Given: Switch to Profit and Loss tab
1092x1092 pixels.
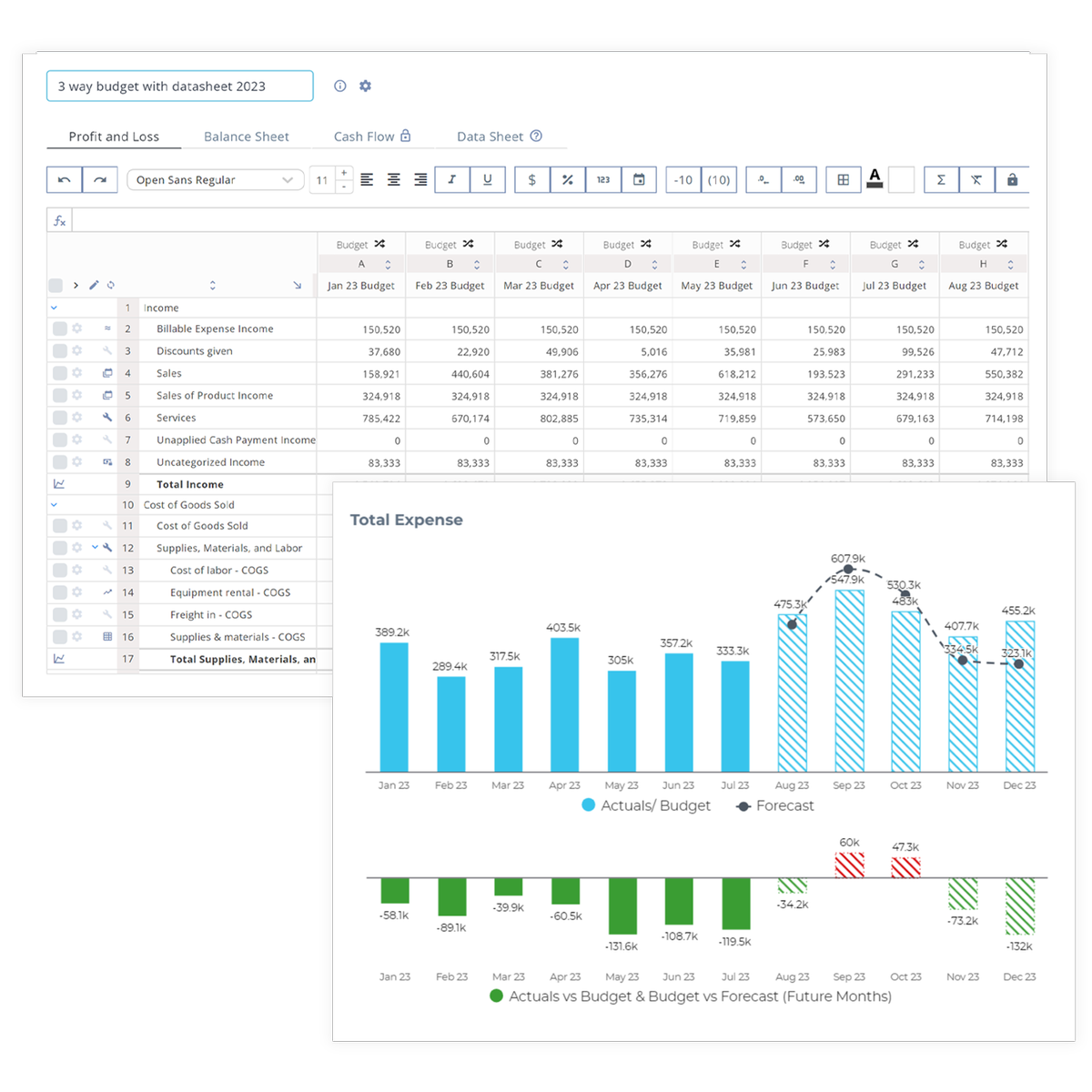Looking at the screenshot, I should 114,136.
